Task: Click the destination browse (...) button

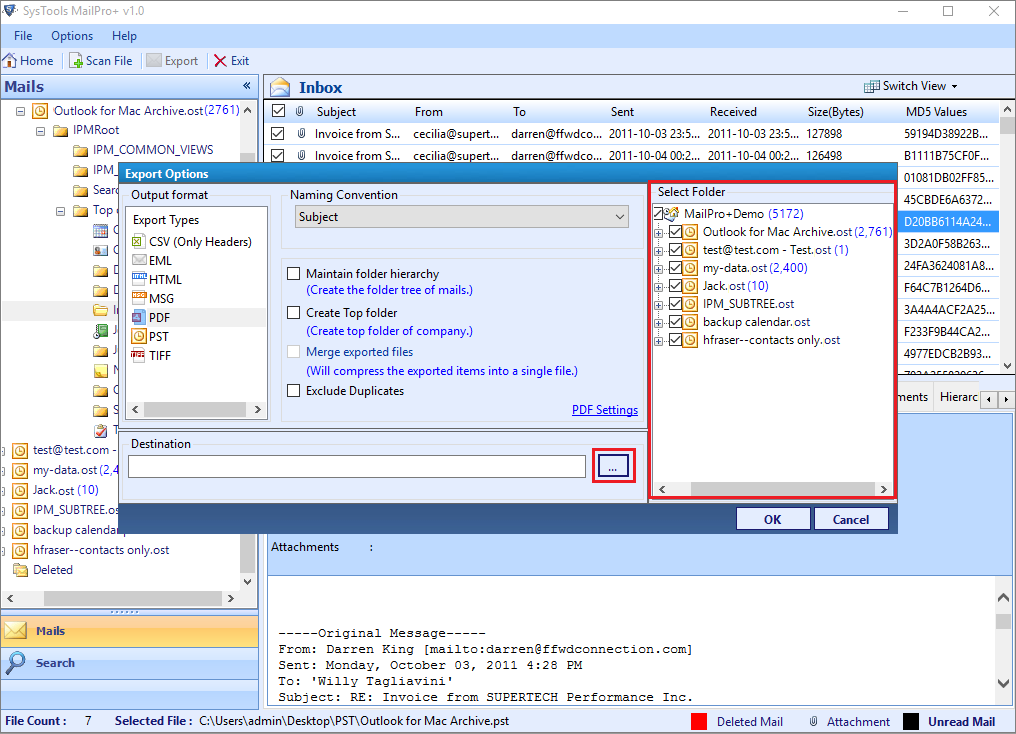Action: pos(613,466)
